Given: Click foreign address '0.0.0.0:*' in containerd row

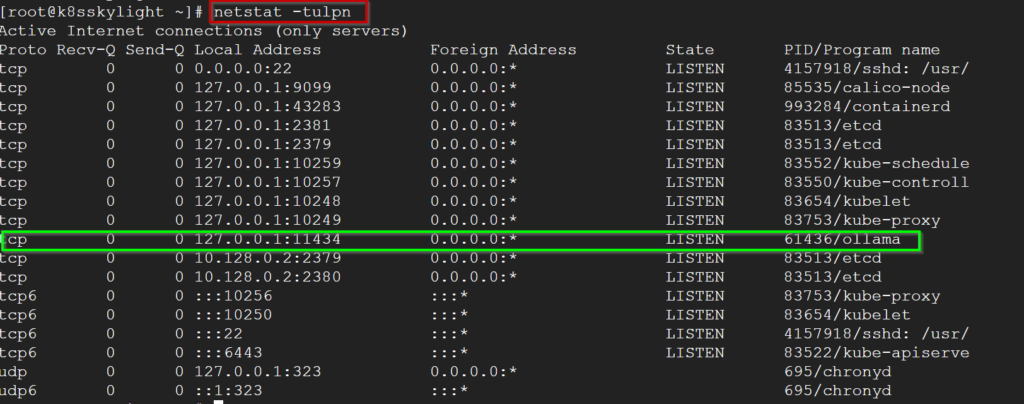Looking at the screenshot, I should pos(473,106).
